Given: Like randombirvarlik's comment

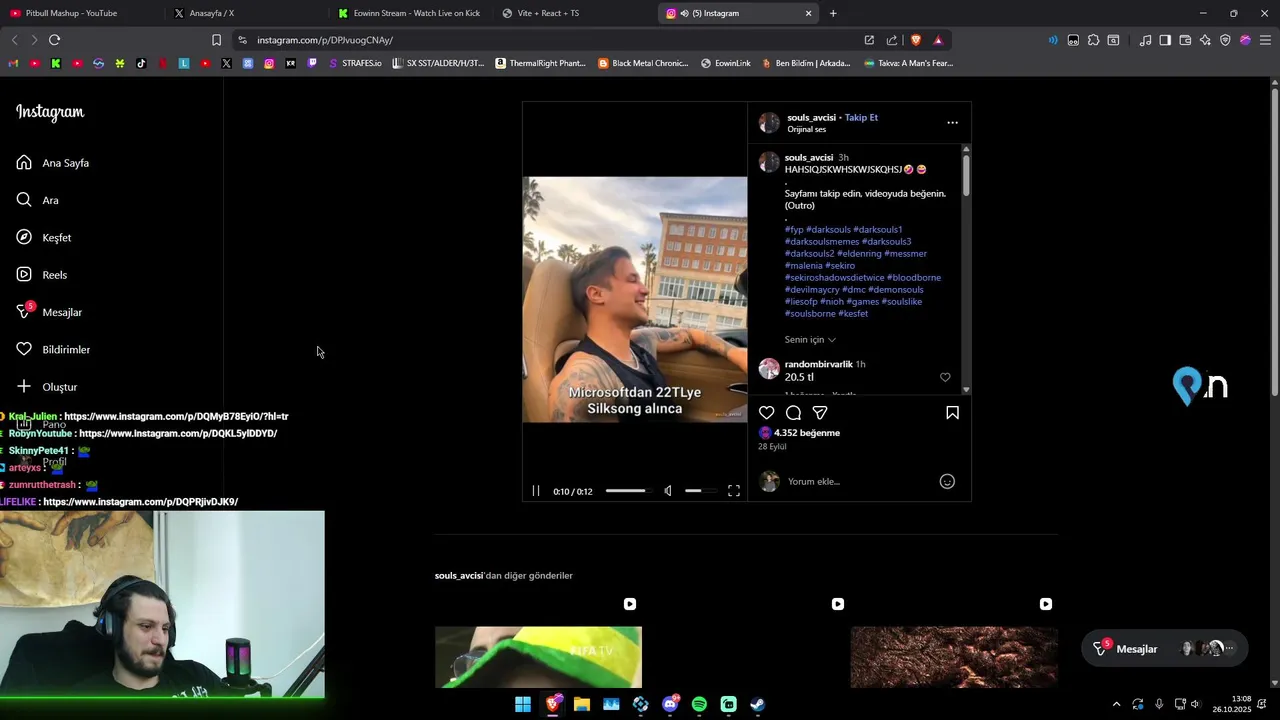Looking at the screenshot, I should (945, 377).
